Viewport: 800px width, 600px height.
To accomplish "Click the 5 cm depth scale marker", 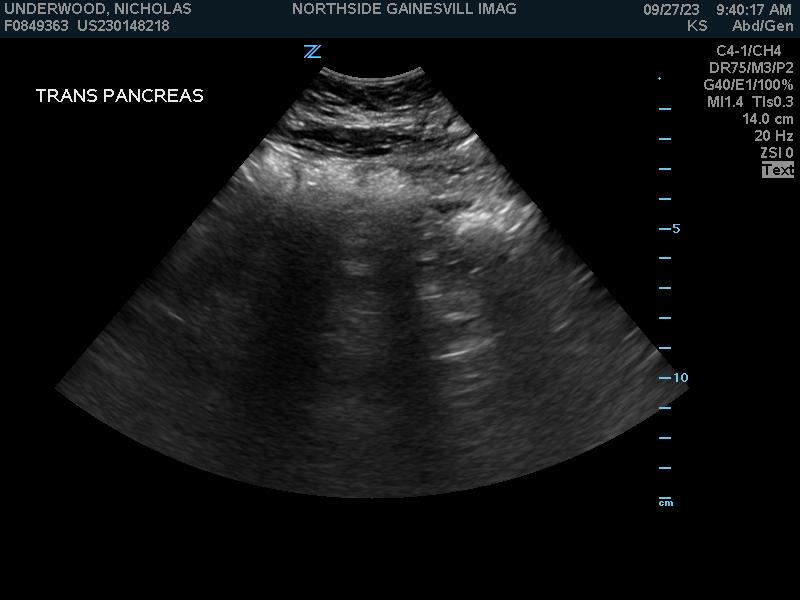I will pyautogui.click(x=676, y=228).
